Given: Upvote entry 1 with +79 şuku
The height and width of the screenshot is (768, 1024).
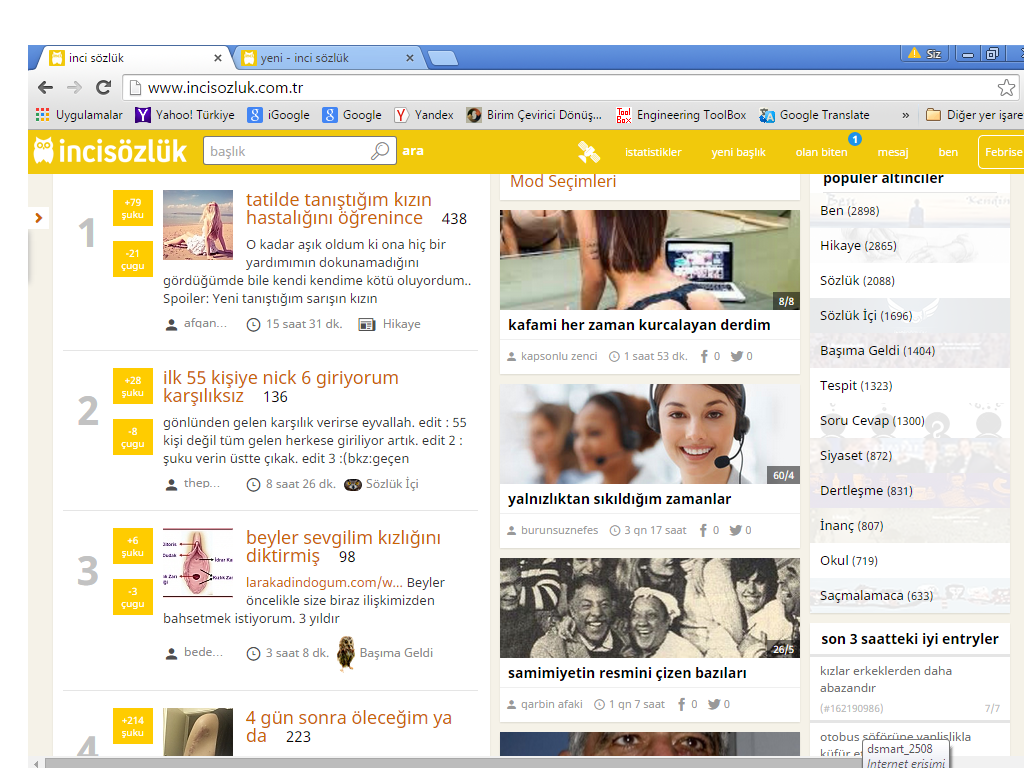Looking at the screenshot, I should click(133, 208).
